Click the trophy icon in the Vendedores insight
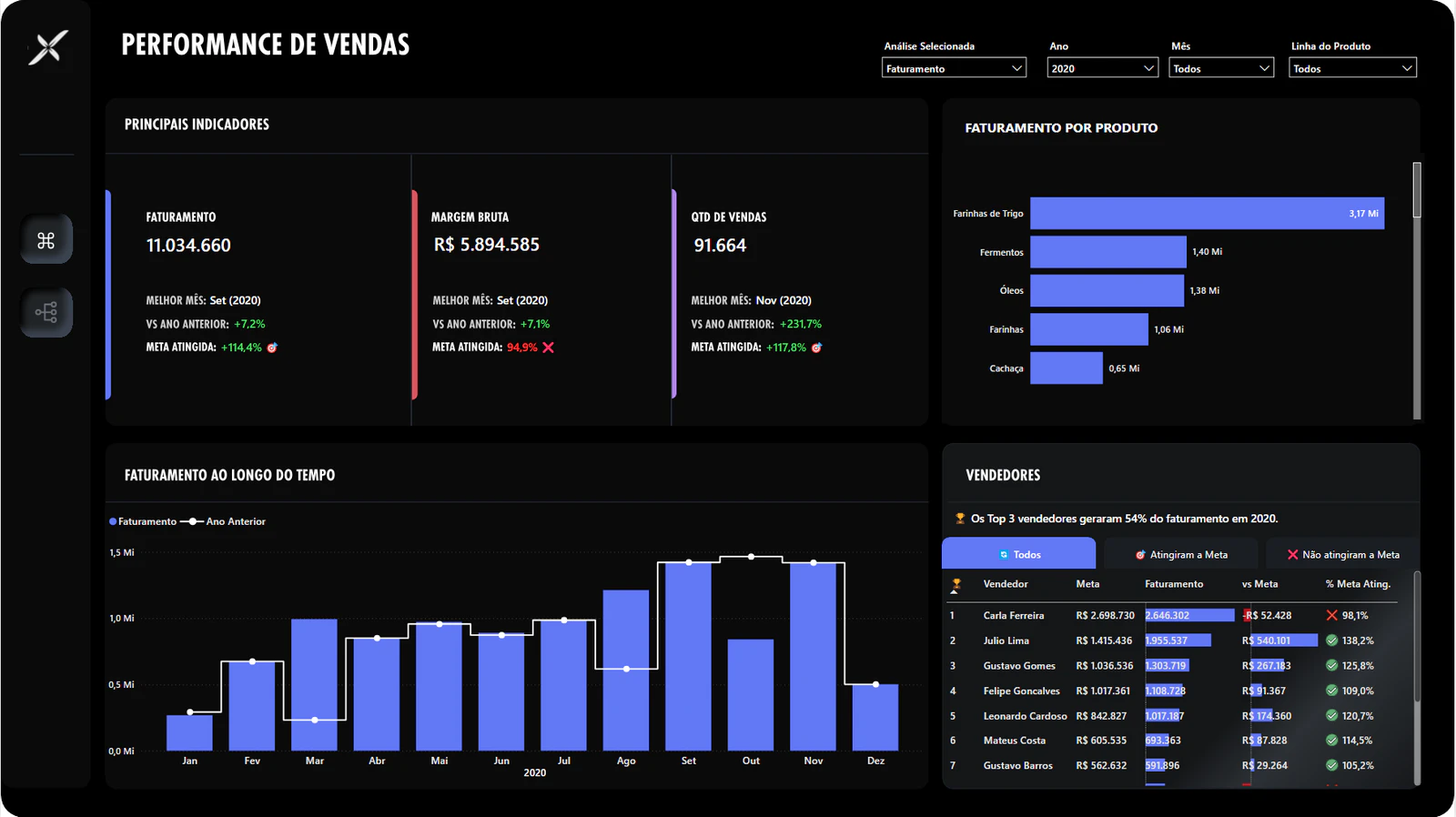 pos(960,519)
